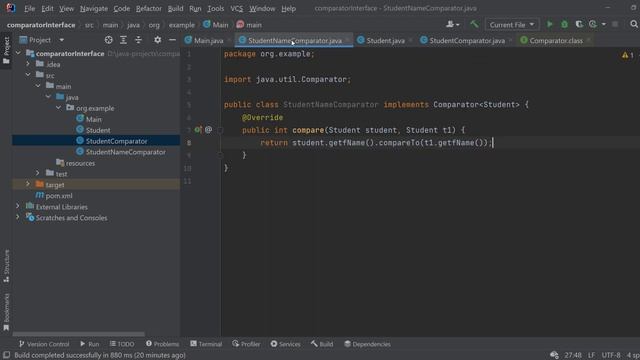640x360 pixels.
Task: Click the override gutter icon on line 7
Action: pos(198,130)
